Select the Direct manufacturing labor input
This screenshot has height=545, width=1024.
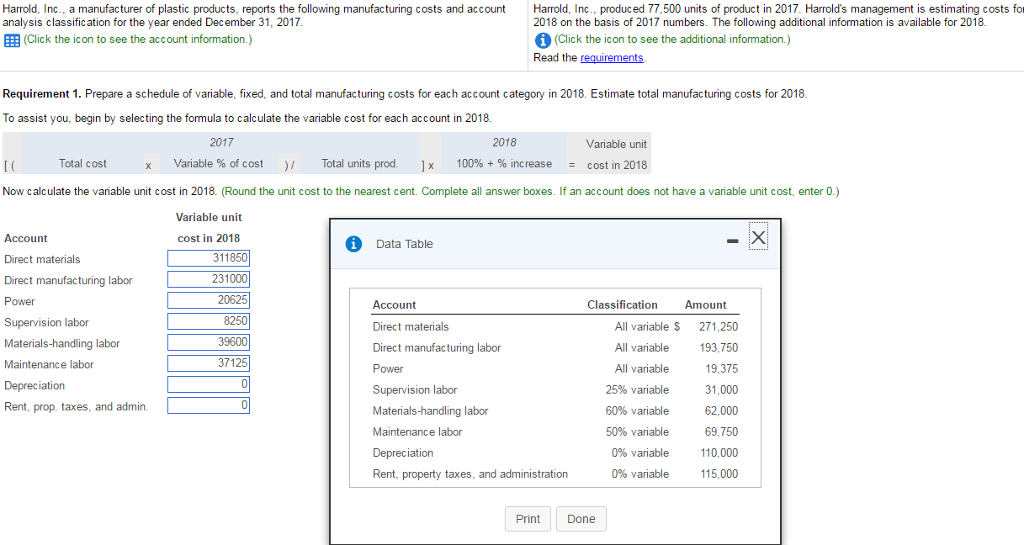point(208,279)
